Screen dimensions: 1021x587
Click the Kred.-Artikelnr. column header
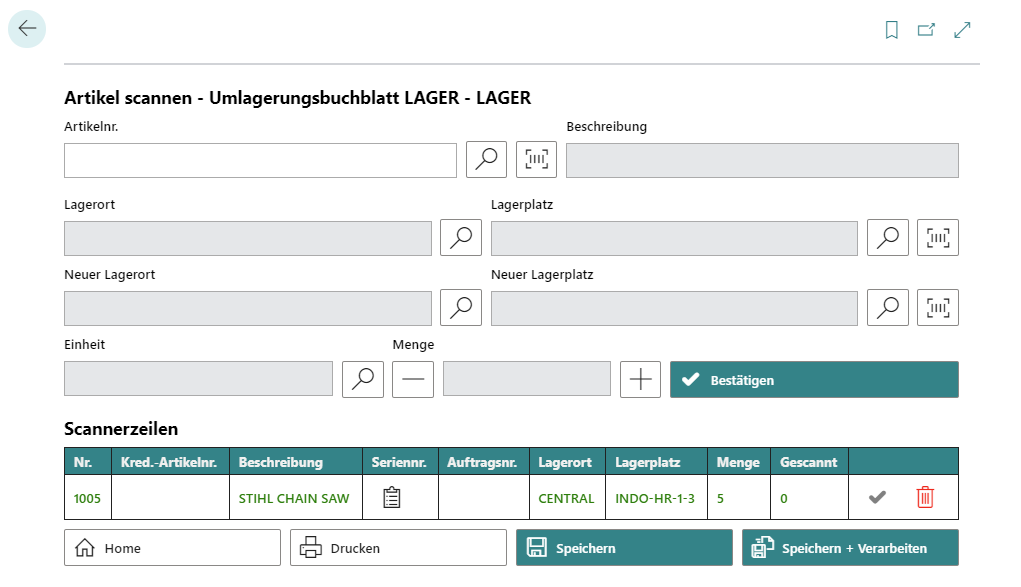coord(171,462)
